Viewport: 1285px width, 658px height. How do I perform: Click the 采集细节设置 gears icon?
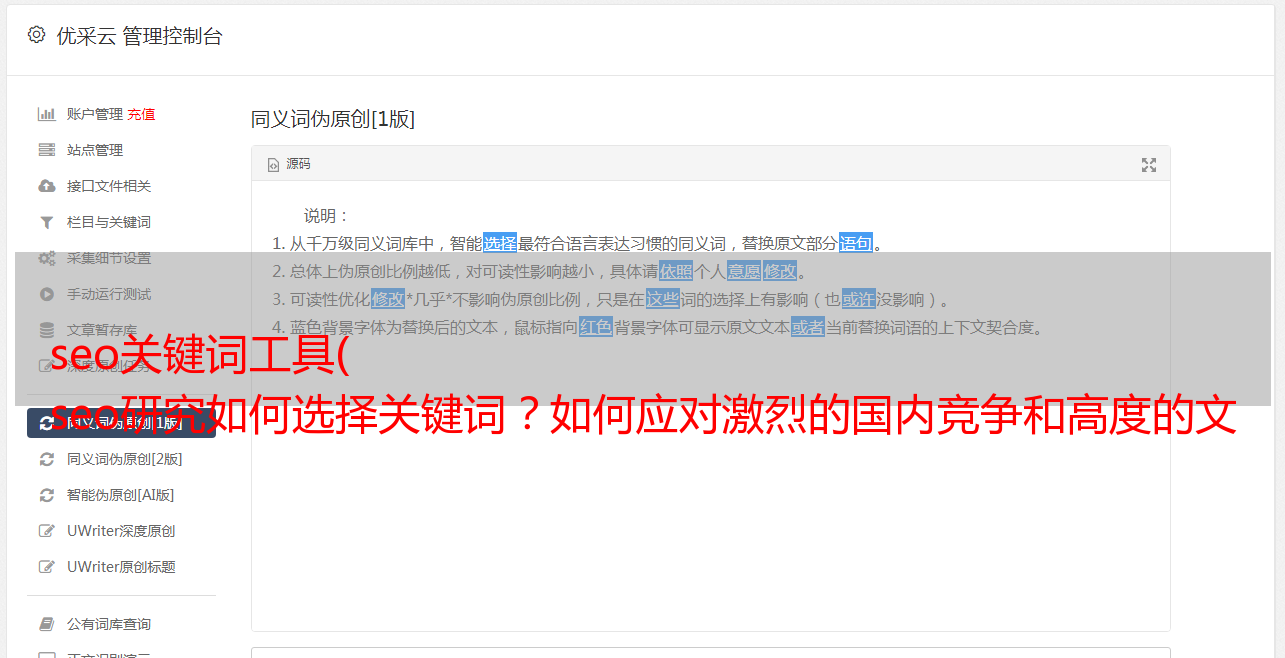pos(47,258)
